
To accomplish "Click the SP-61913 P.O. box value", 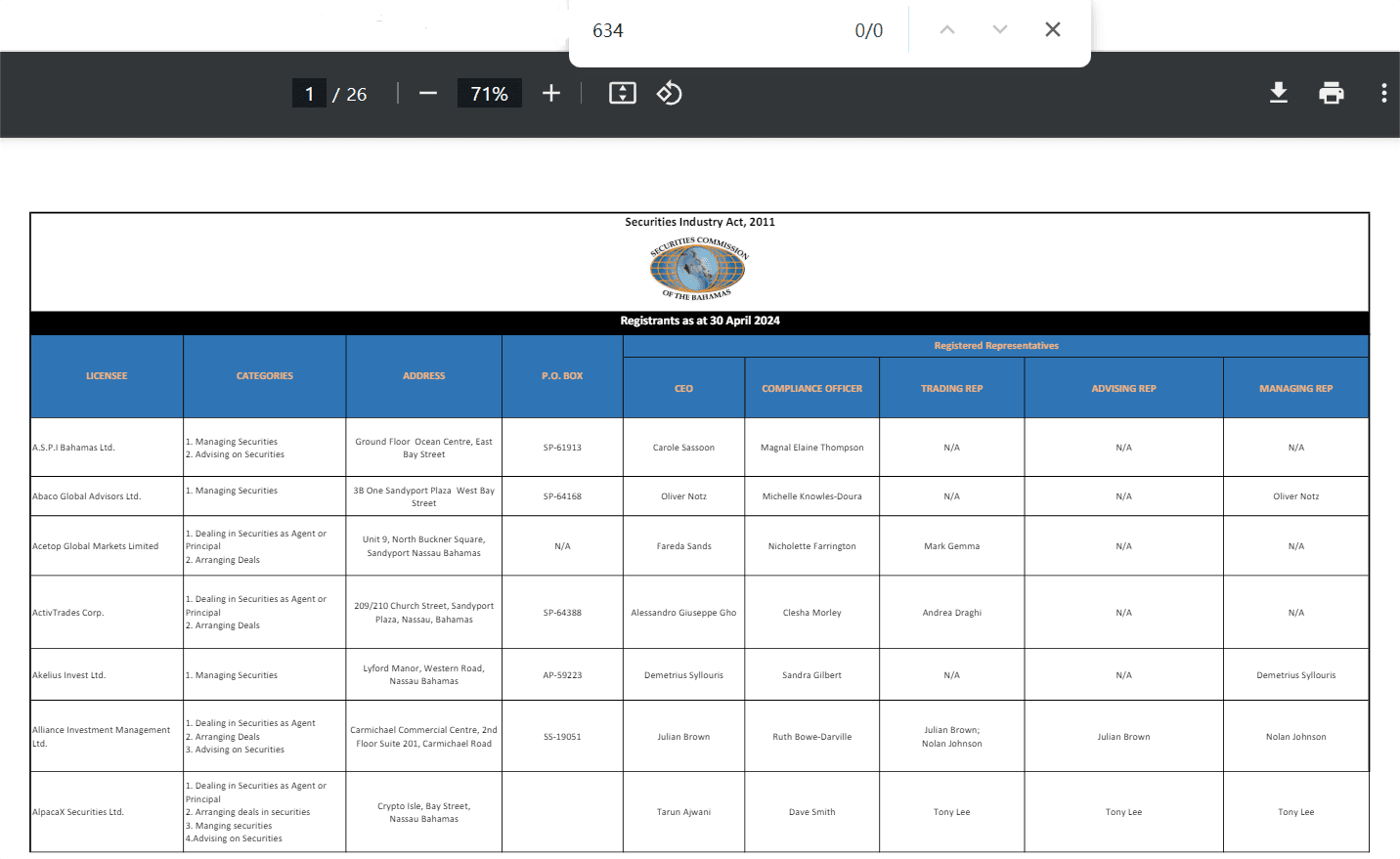I will tap(562, 448).
